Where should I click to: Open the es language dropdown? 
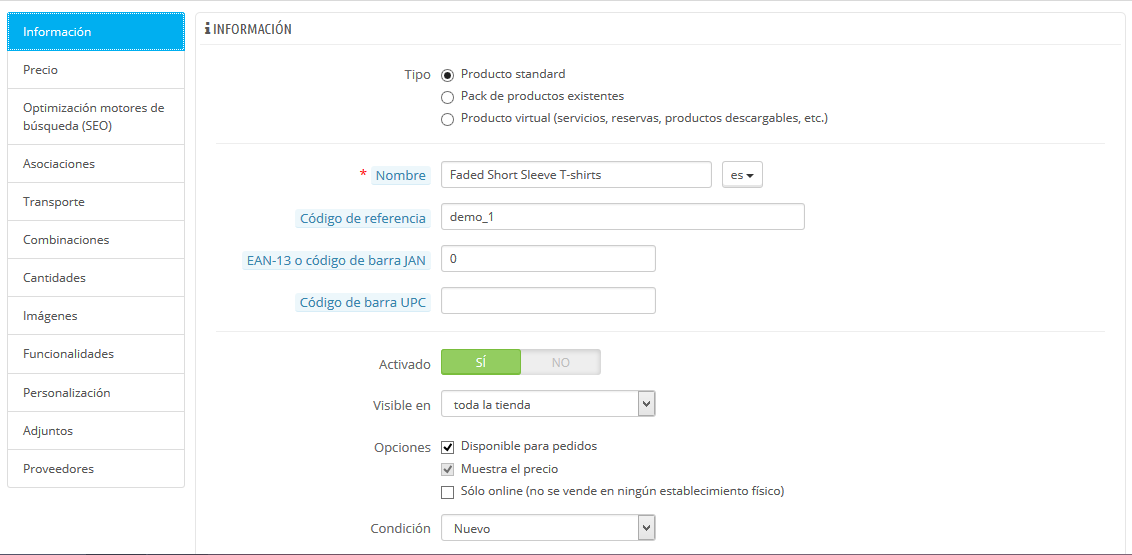742,175
